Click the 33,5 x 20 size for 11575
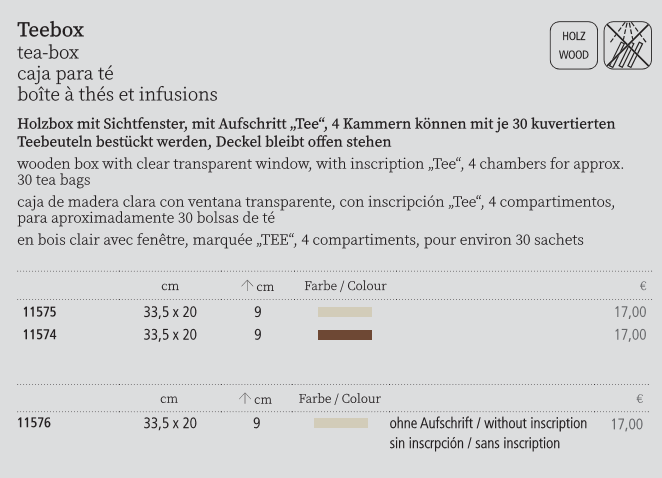Viewport: 662px width, 478px height. coord(170,313)
